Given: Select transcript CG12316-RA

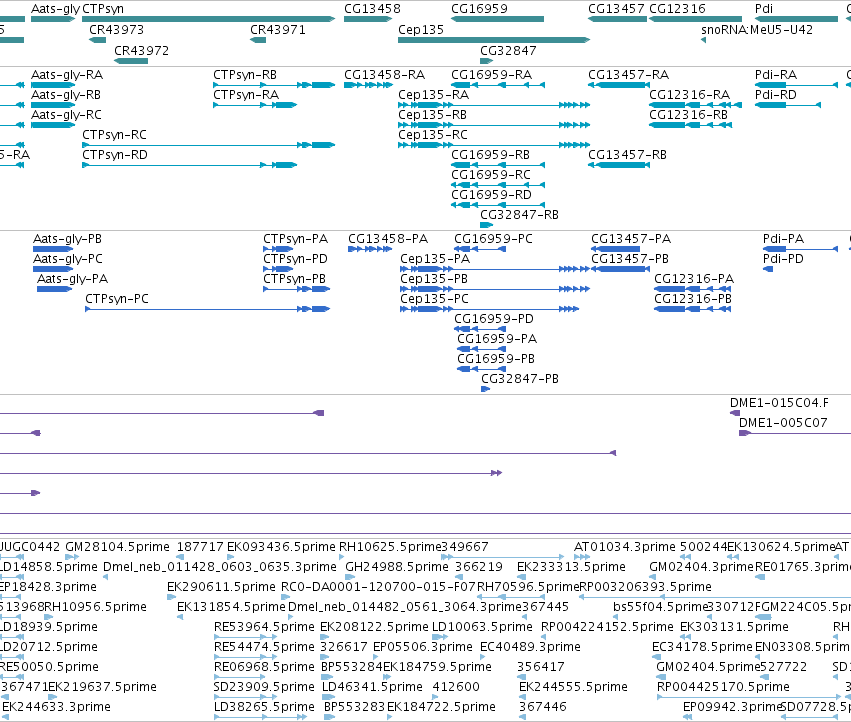Looking at the screenshot, I should click(689, 94).
